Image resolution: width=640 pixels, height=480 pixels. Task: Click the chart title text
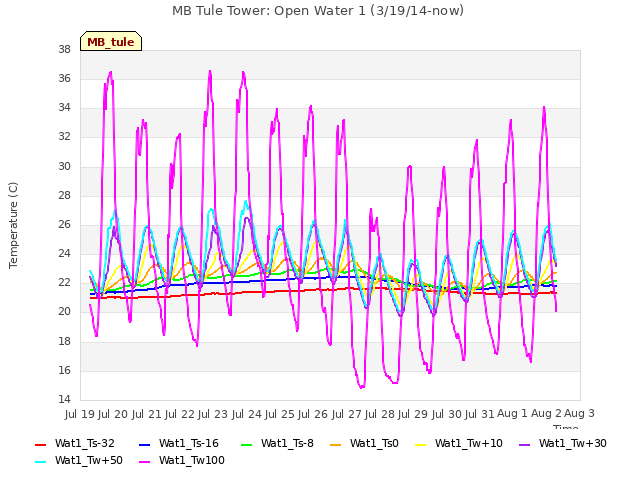[318, 11]
